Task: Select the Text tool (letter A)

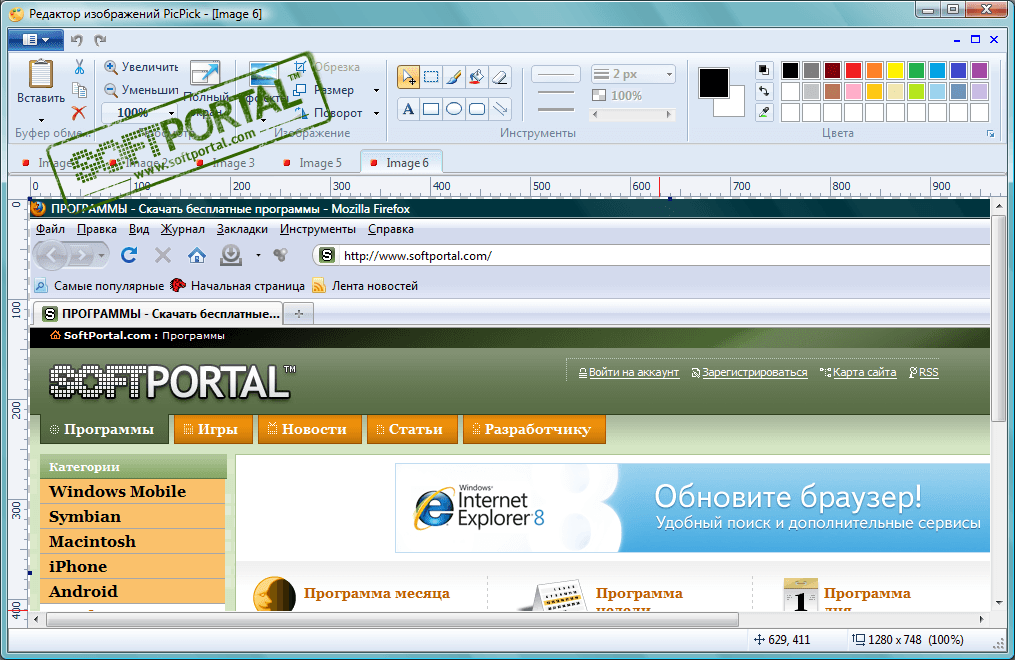Action: pyautogui.click(x=408, y=109)
